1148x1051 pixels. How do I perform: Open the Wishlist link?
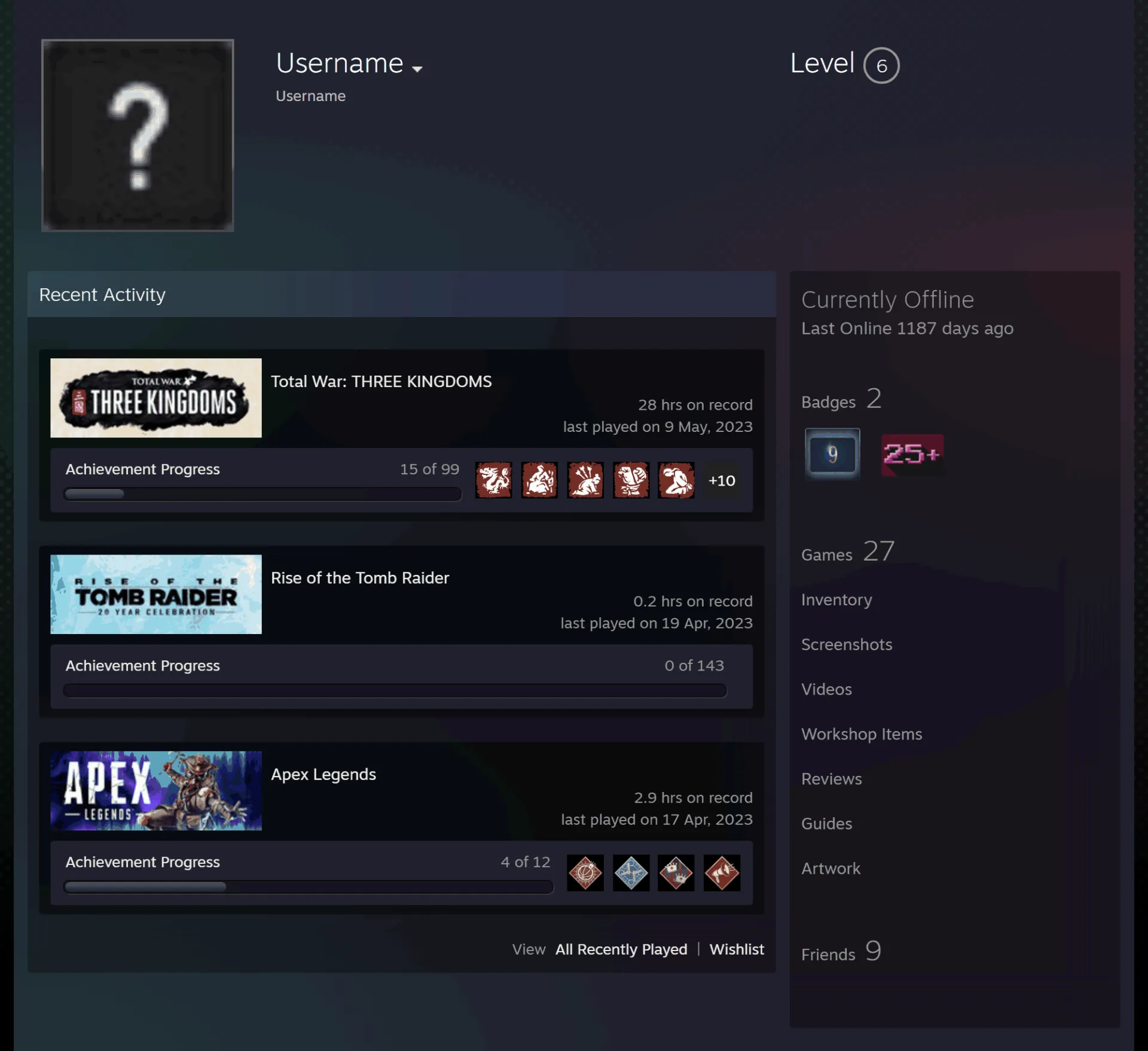(737, 949)
